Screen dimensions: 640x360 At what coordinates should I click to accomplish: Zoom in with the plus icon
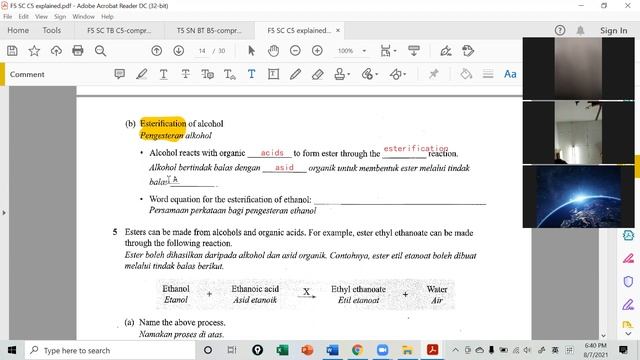point(317,51)
